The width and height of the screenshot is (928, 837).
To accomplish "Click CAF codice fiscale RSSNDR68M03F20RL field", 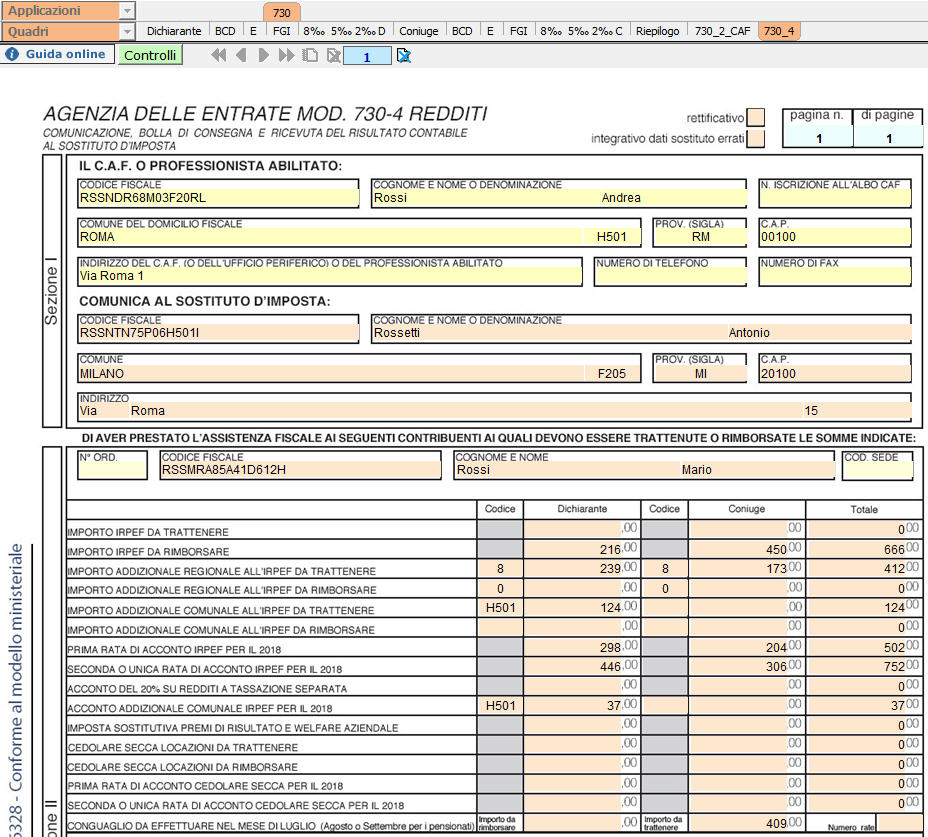I will 218,198.
